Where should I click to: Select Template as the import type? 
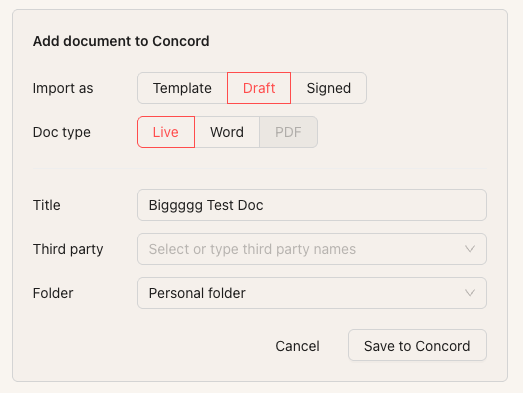click(182, 88)
